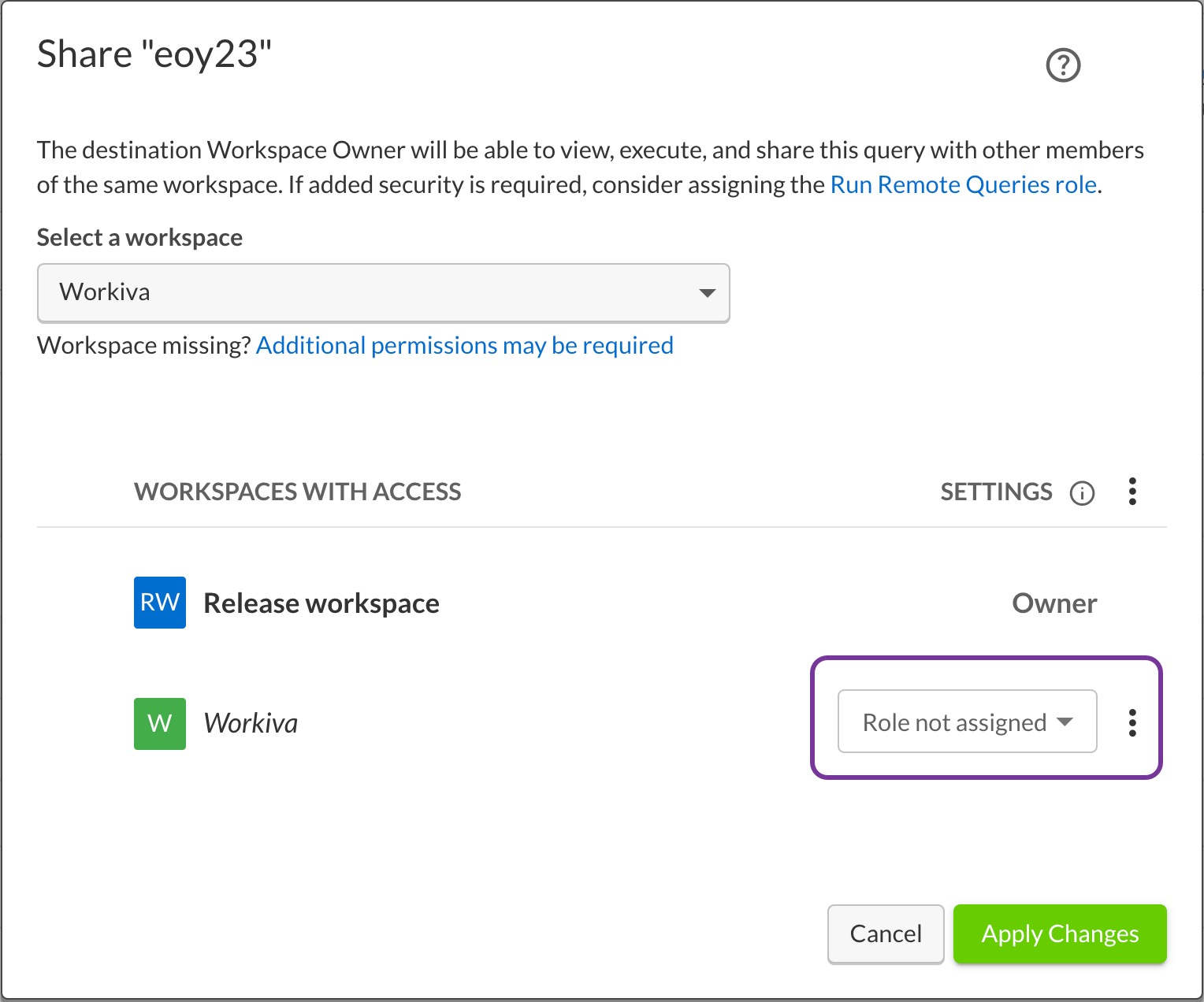Select the italic Workiva workspace name

coord(251,723)
